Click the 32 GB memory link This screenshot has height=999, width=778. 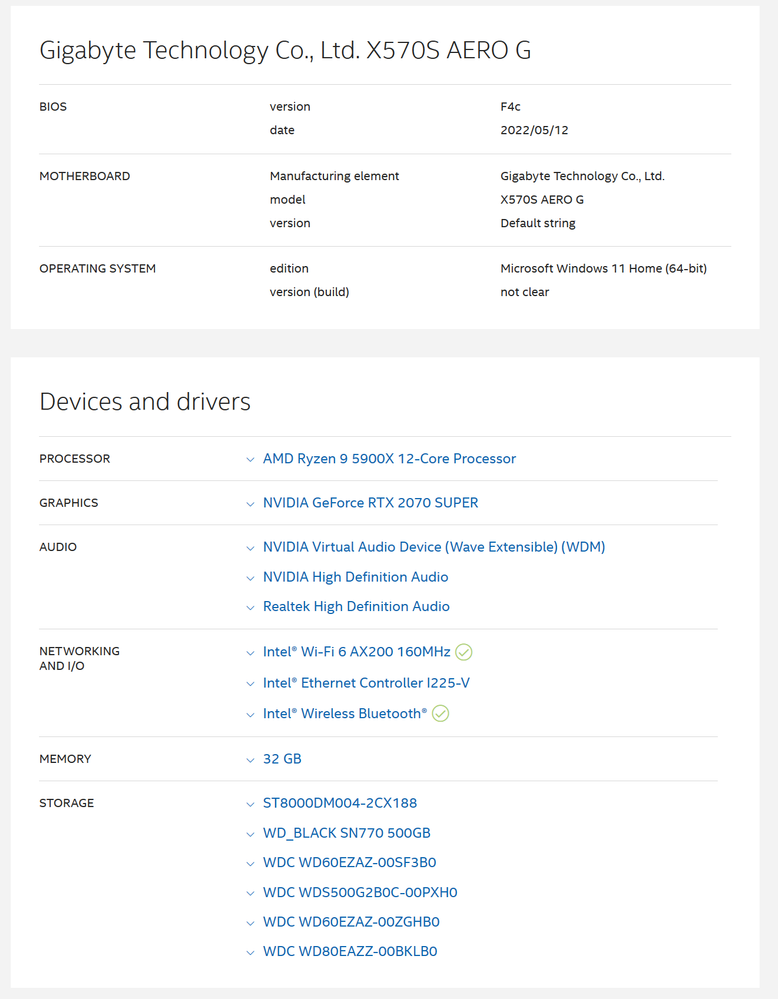(281, 759)
